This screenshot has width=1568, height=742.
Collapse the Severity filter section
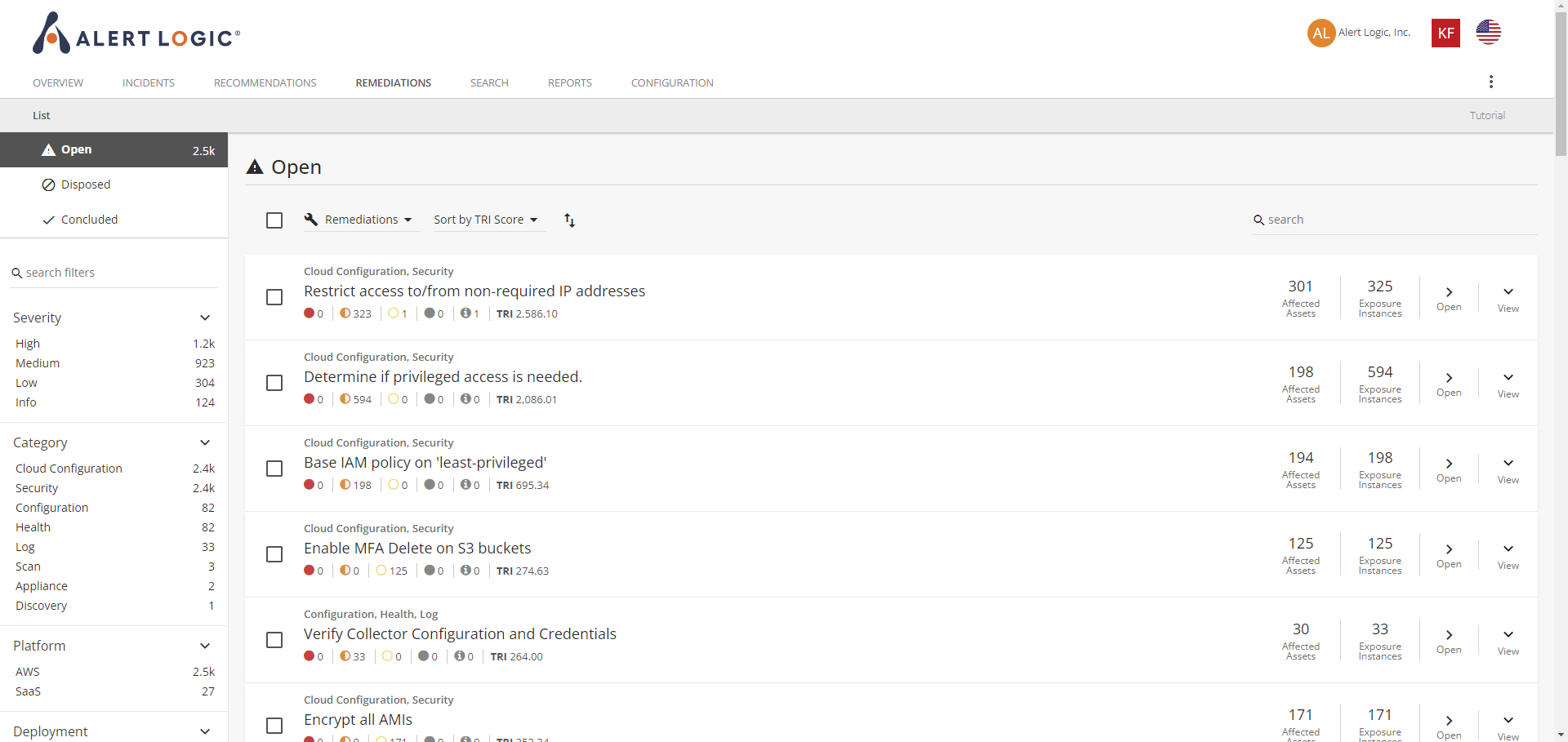point(204,318)
